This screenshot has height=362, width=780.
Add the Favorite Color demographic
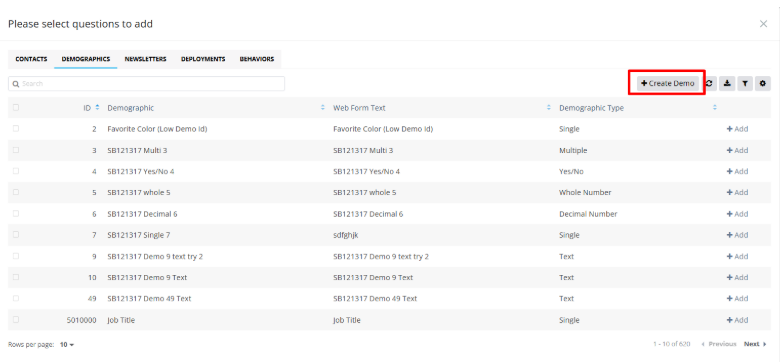pyautogui.click(x=737, y=129)
